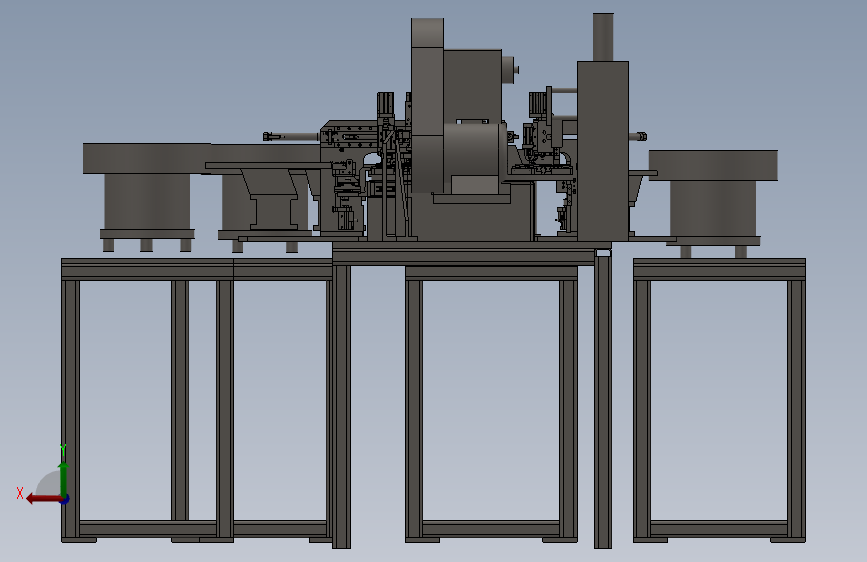Click the red X axis arrow of the triad
The image size is (867, 562).
pos(43,499)
